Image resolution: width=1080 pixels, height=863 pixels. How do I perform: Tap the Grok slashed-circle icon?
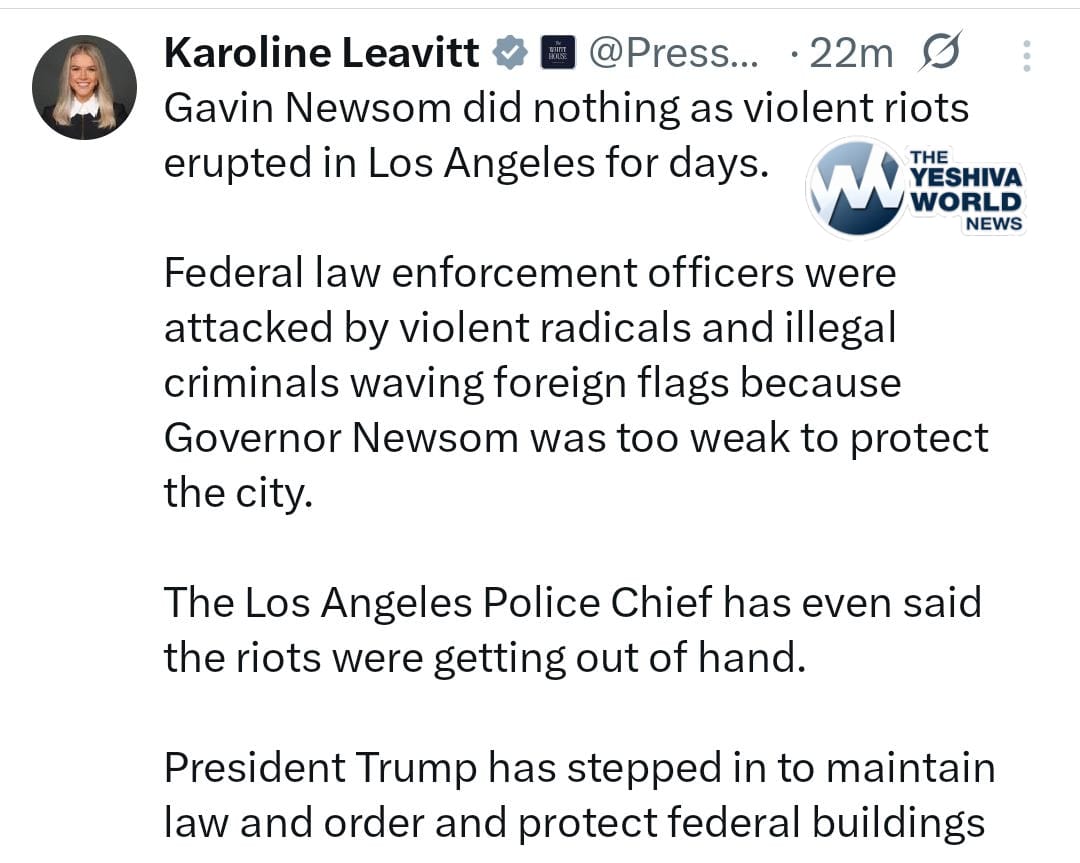(x=939, y=53)
